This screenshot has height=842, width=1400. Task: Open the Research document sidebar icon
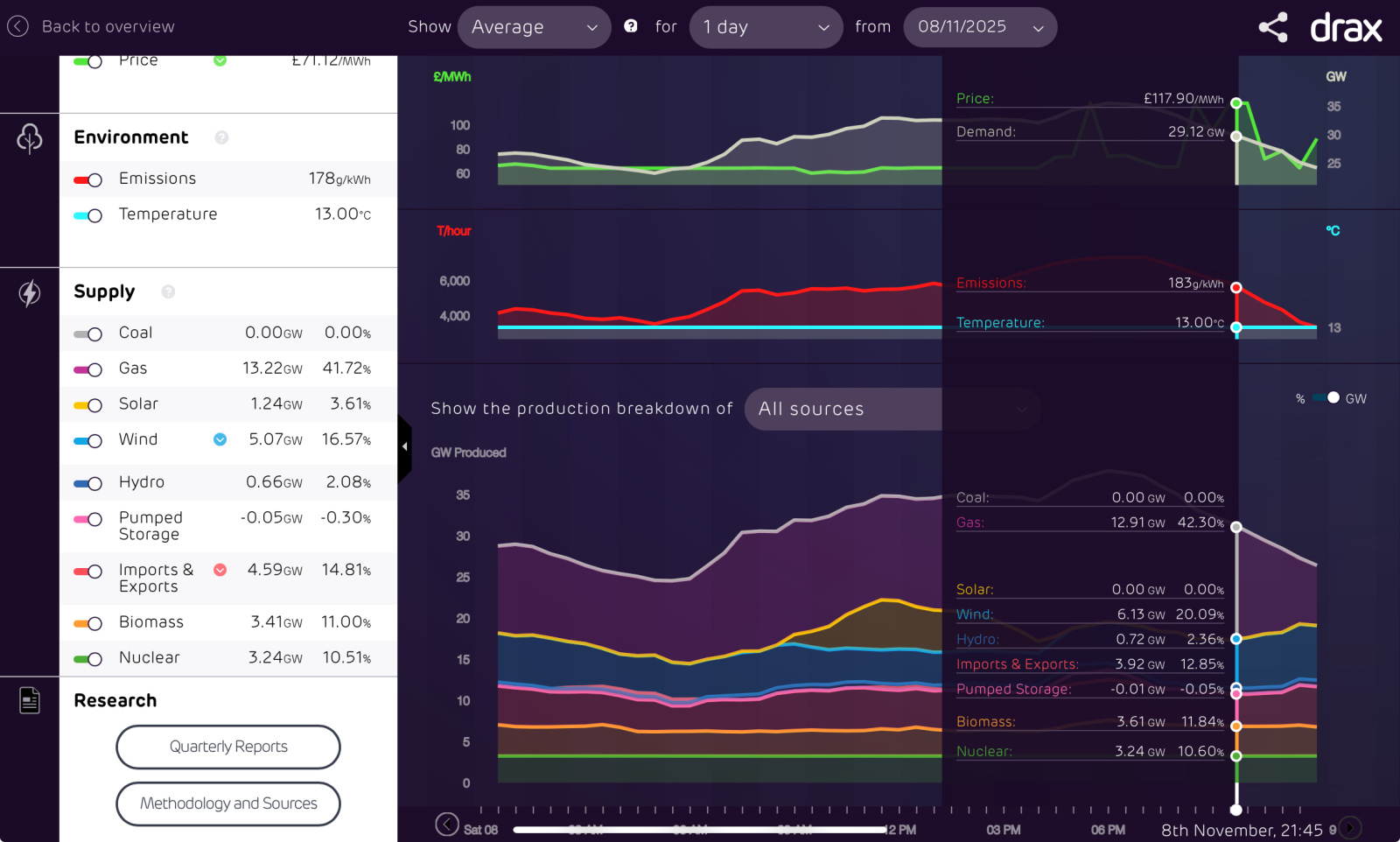point(30,700)
